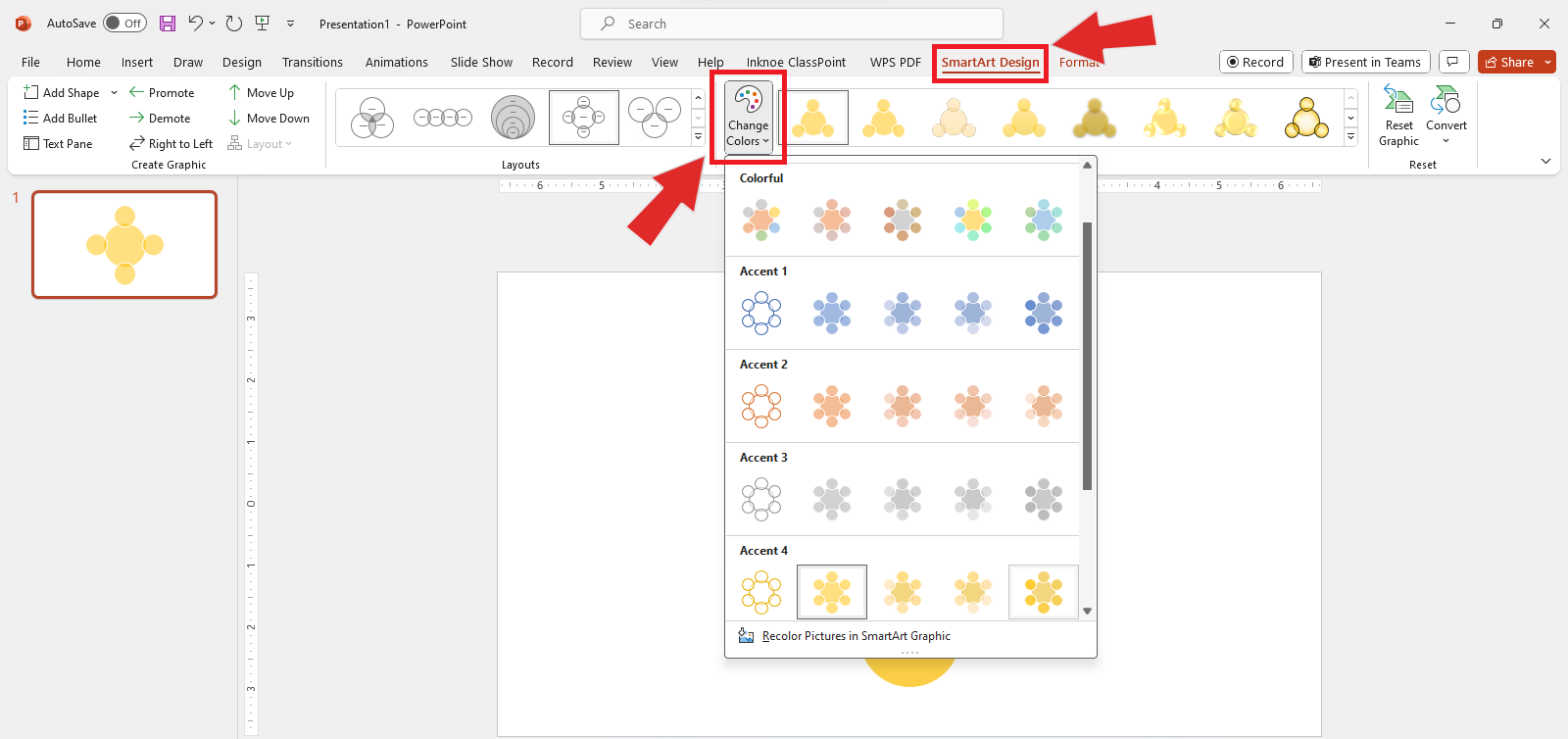The image size is (1568, 739).
Task: Select the last SmartArt style thumbnail in the styles row
Action: pyautogui.click(x=1306, y=118)
